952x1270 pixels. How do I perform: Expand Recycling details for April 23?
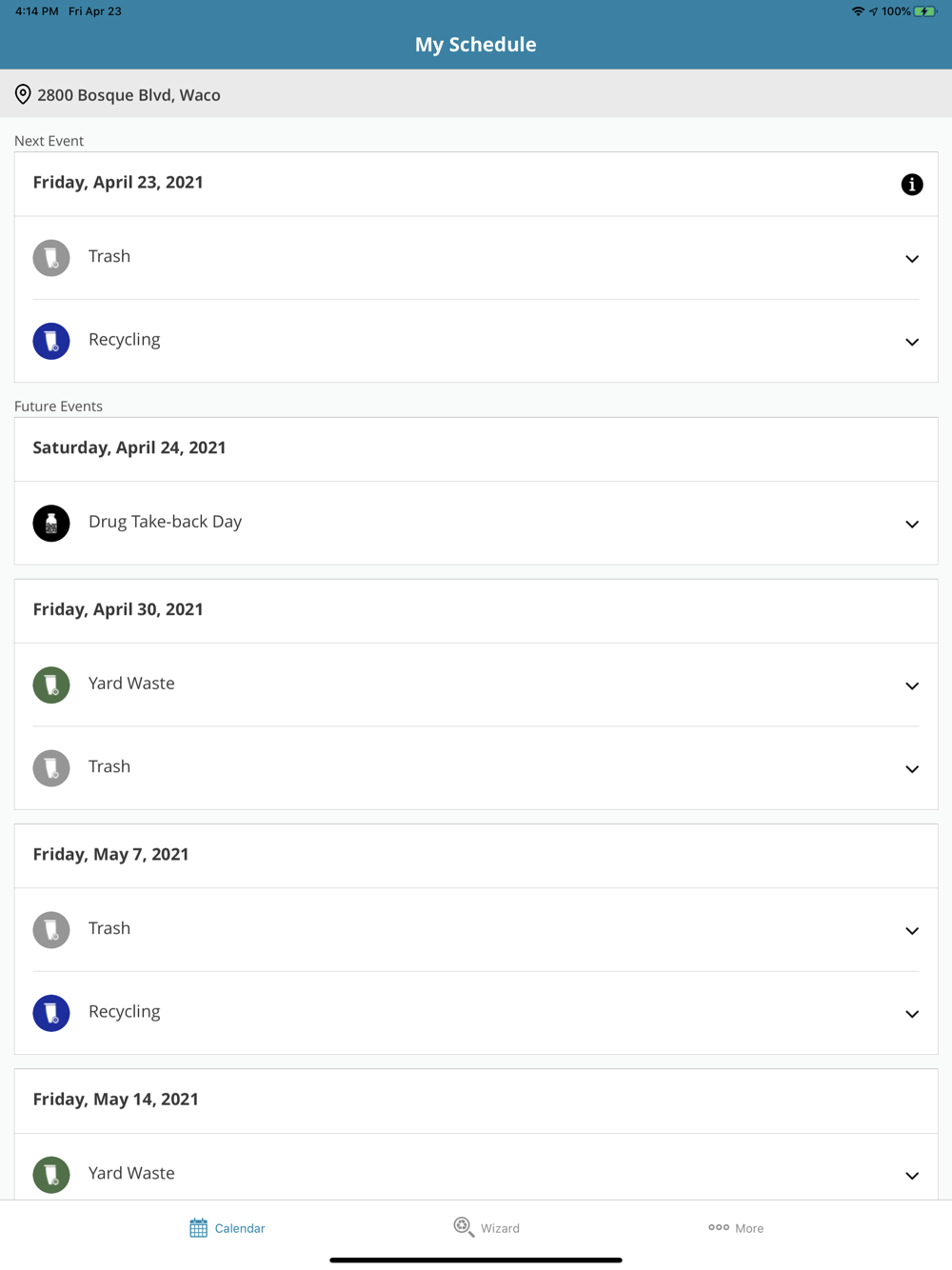pyautogui.click(x=912, y=342)
